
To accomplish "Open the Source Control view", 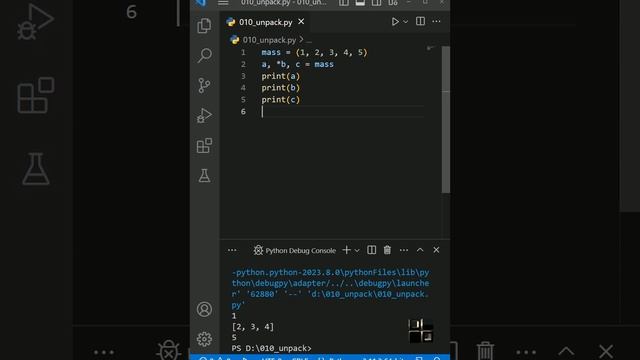I will [204, 85].
